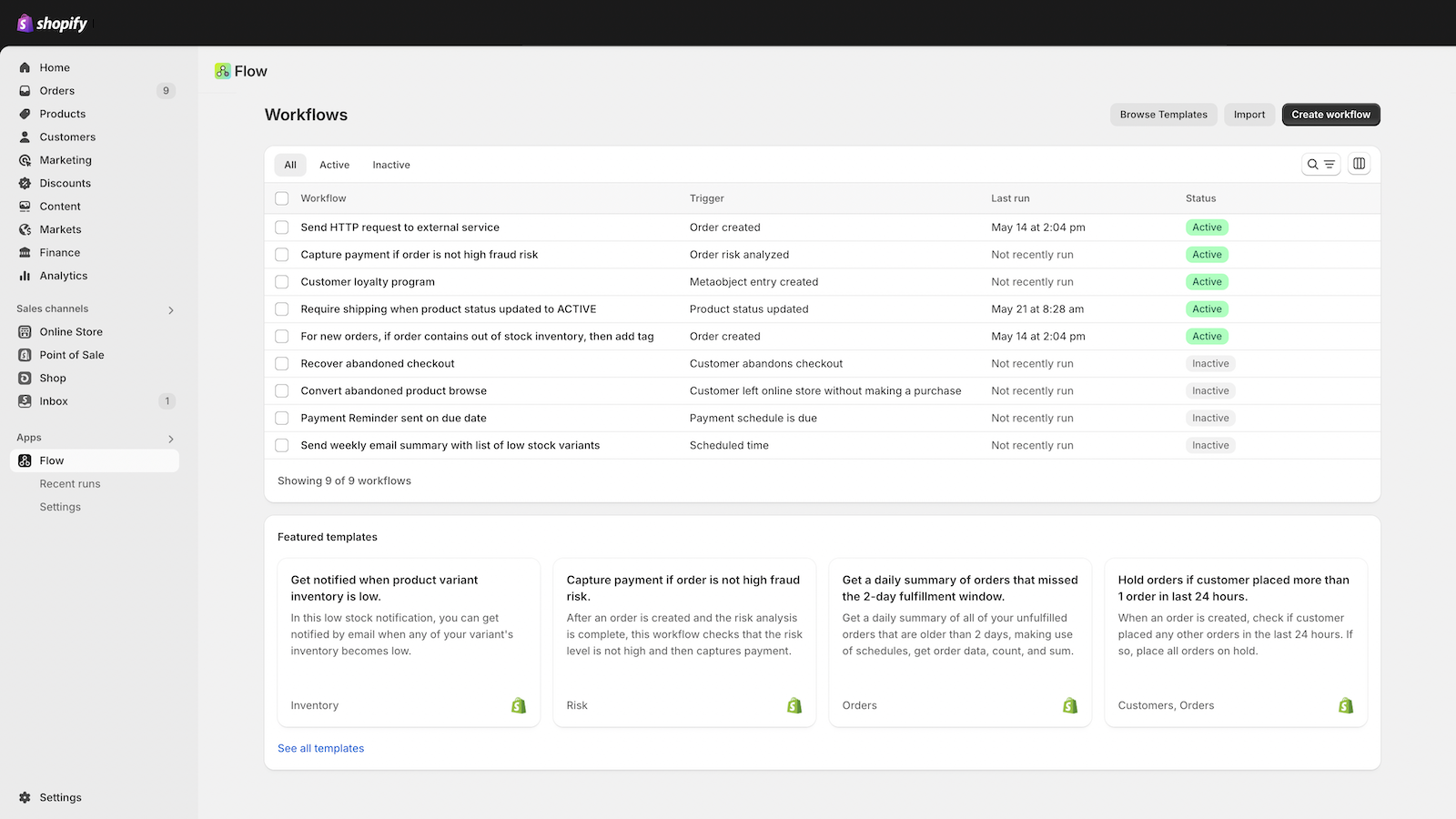This screenshot has height=819, width=1456.
Task: Select the Payment Reminder workflow checkbox
Action: 282,419
